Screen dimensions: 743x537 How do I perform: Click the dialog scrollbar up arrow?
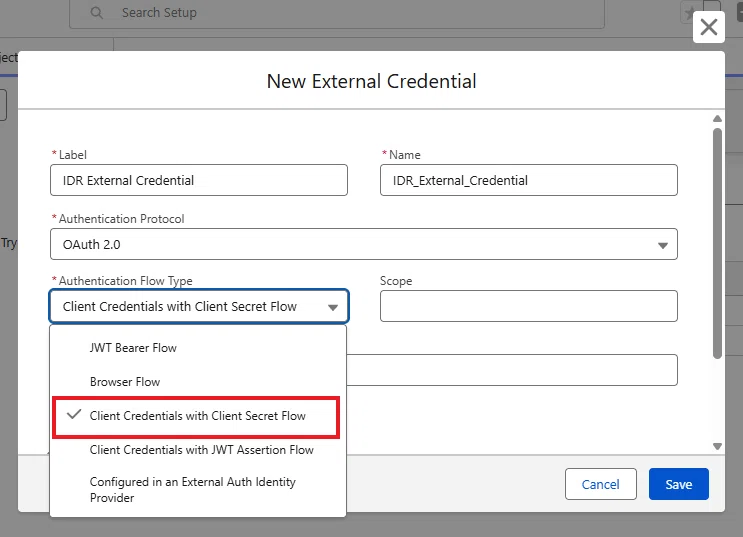pos(717,118)
